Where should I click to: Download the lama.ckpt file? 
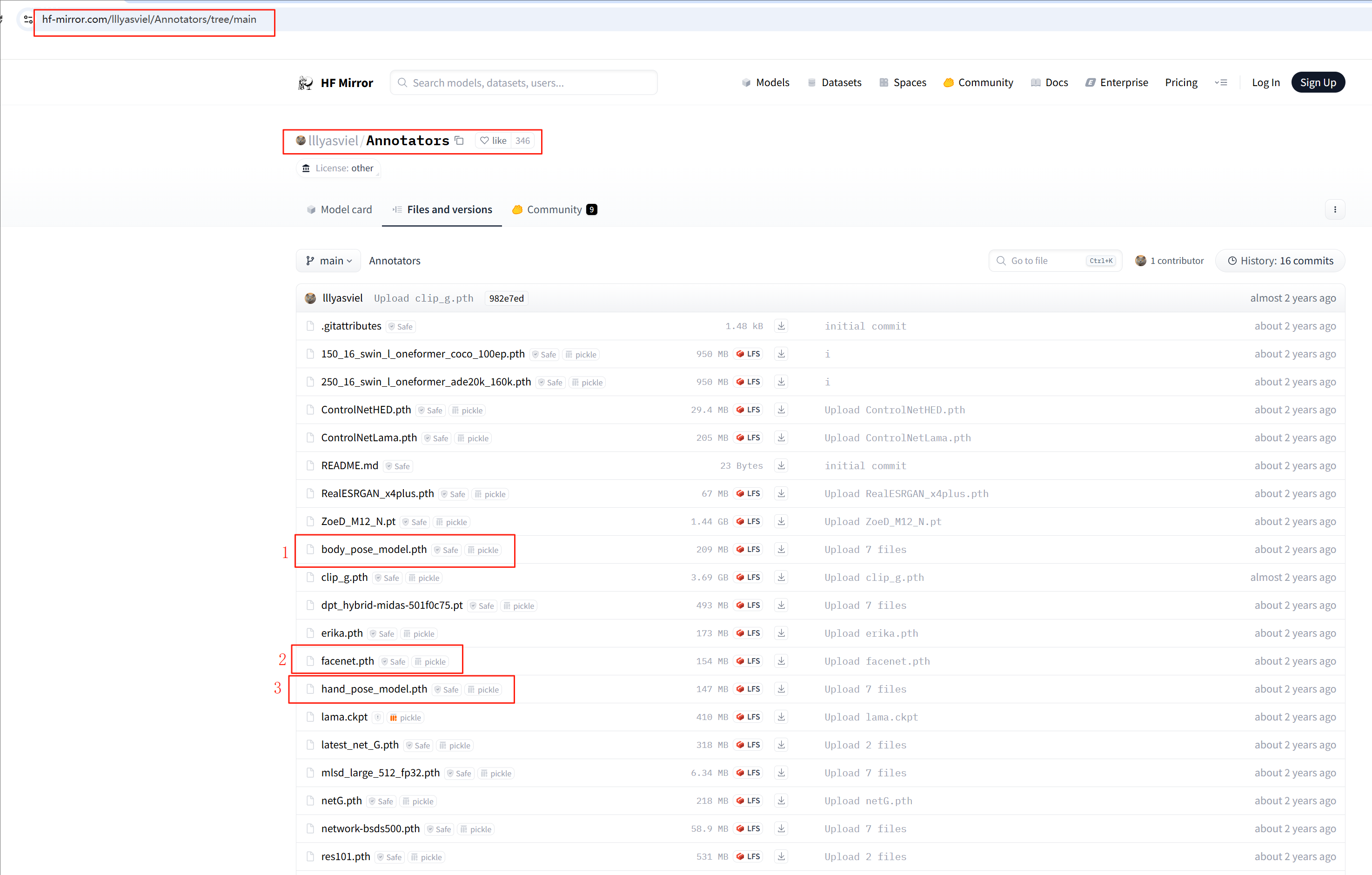tap(781, 717)
